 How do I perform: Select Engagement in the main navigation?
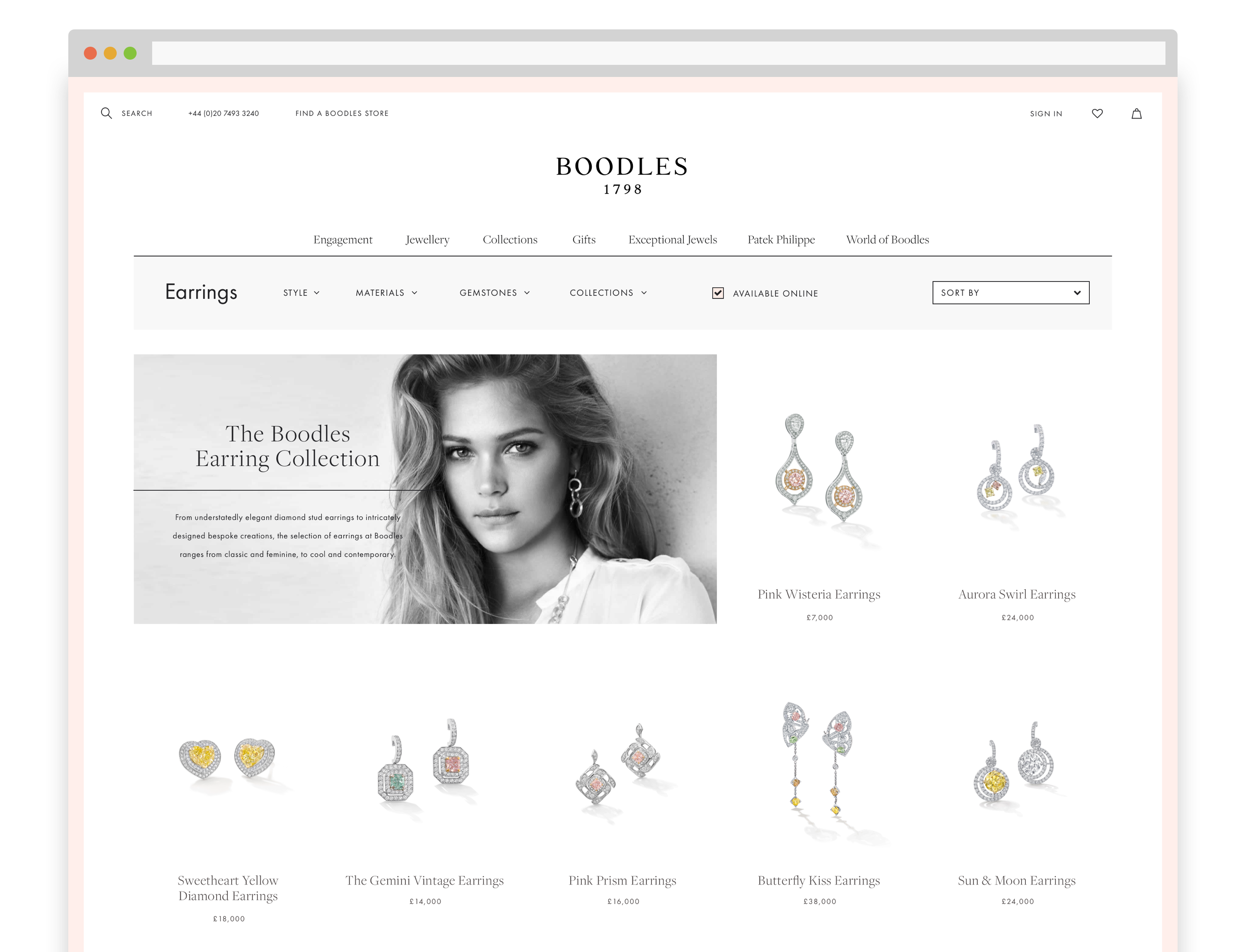[343, 240]
